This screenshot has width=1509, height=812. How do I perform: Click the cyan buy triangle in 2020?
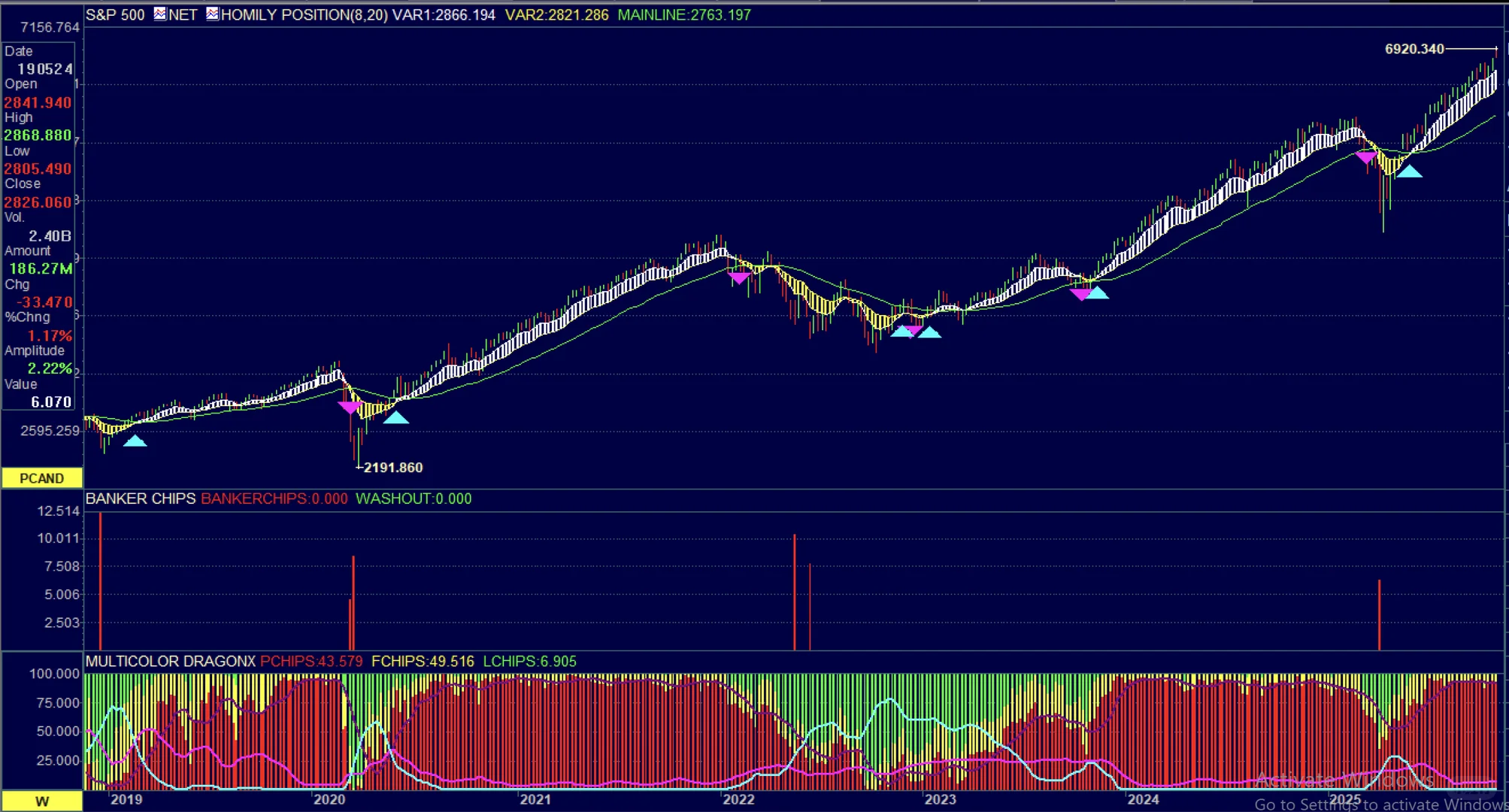pos(396,418)
